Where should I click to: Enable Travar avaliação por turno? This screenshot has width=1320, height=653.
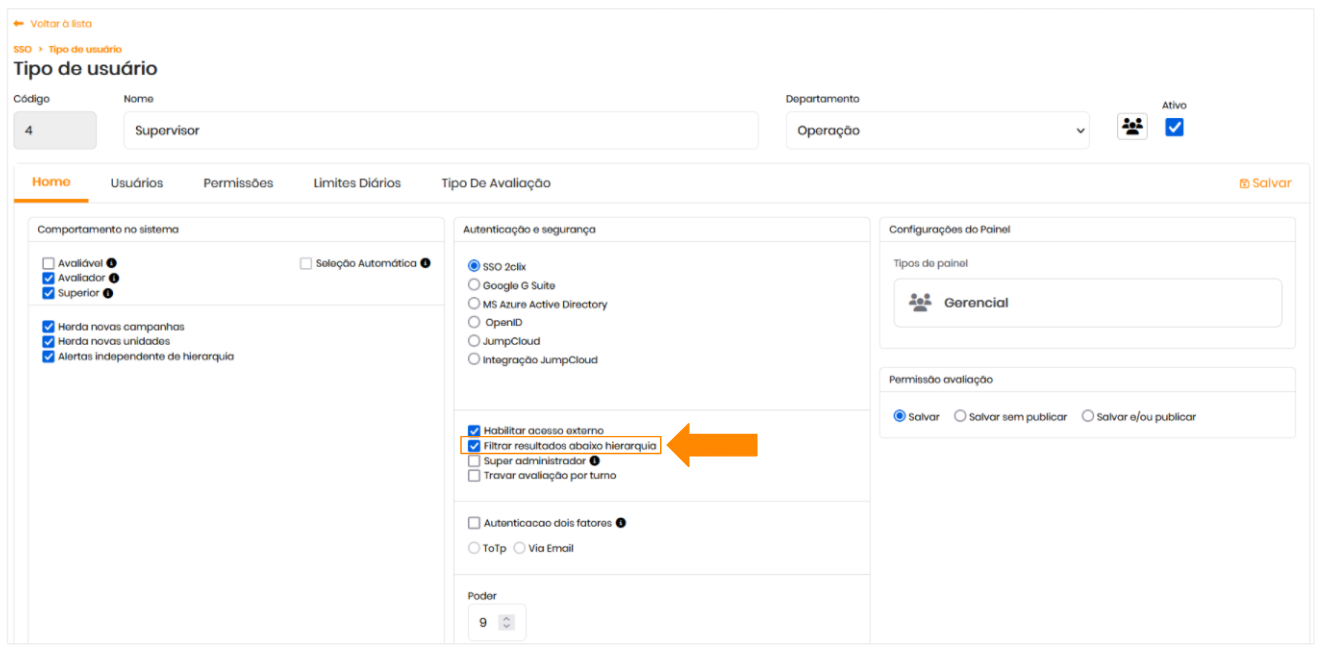pyautogui.click(x=474, y=476)
